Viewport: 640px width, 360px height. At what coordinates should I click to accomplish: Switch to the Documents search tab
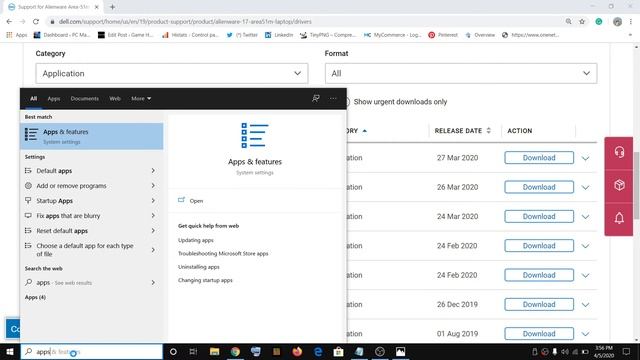pyautogui.click(x=84, y=98)
